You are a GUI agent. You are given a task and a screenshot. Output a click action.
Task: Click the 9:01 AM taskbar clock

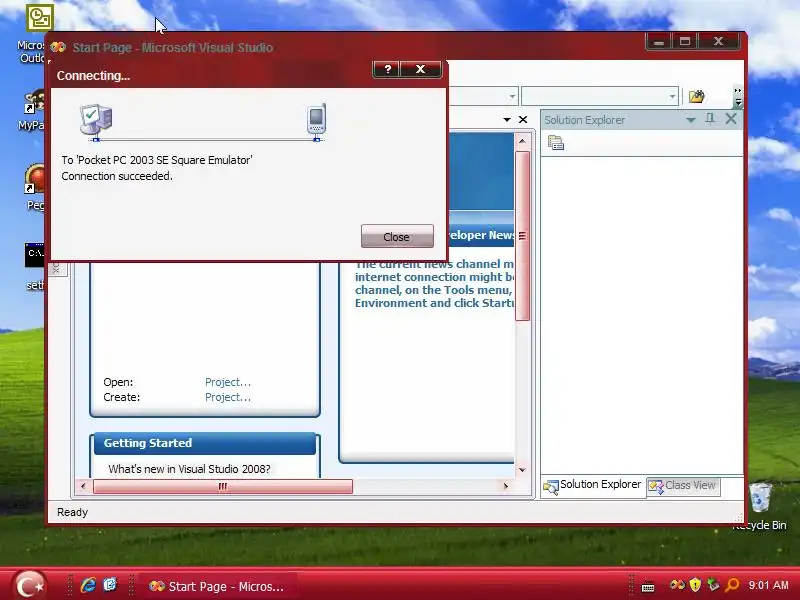point(768,585)
